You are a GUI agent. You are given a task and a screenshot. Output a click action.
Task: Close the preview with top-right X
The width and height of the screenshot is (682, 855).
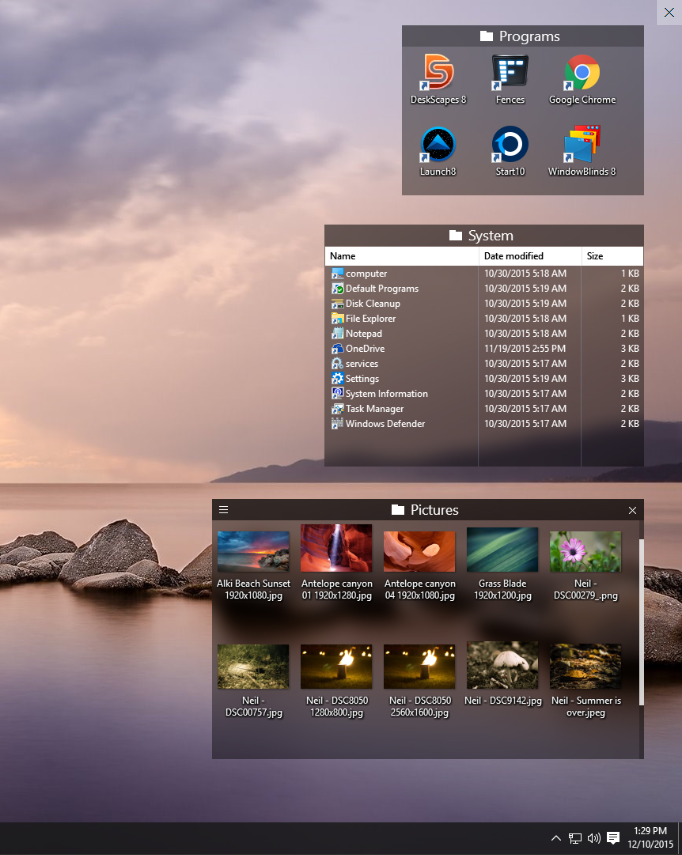point(669,12)
